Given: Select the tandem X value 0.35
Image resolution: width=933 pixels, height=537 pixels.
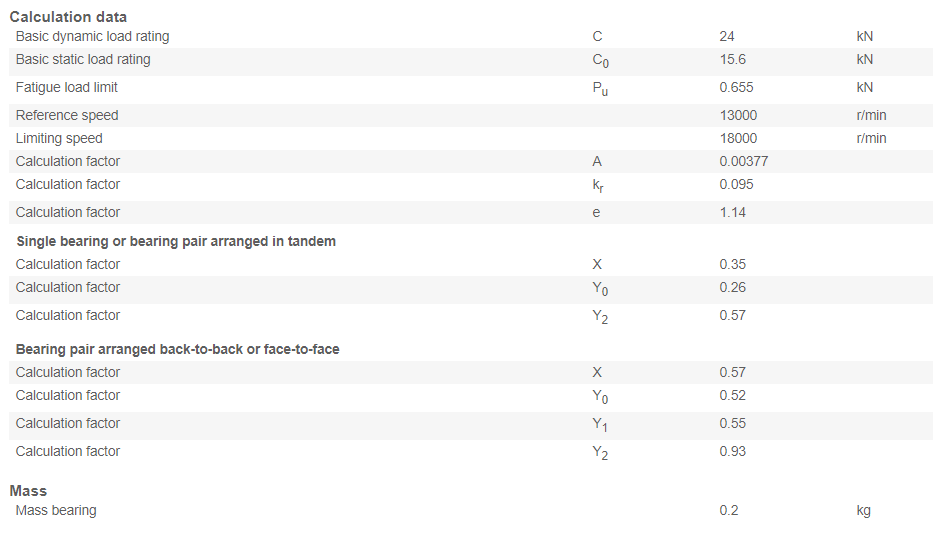Looking at the screenshot, I should pos(732,264).
